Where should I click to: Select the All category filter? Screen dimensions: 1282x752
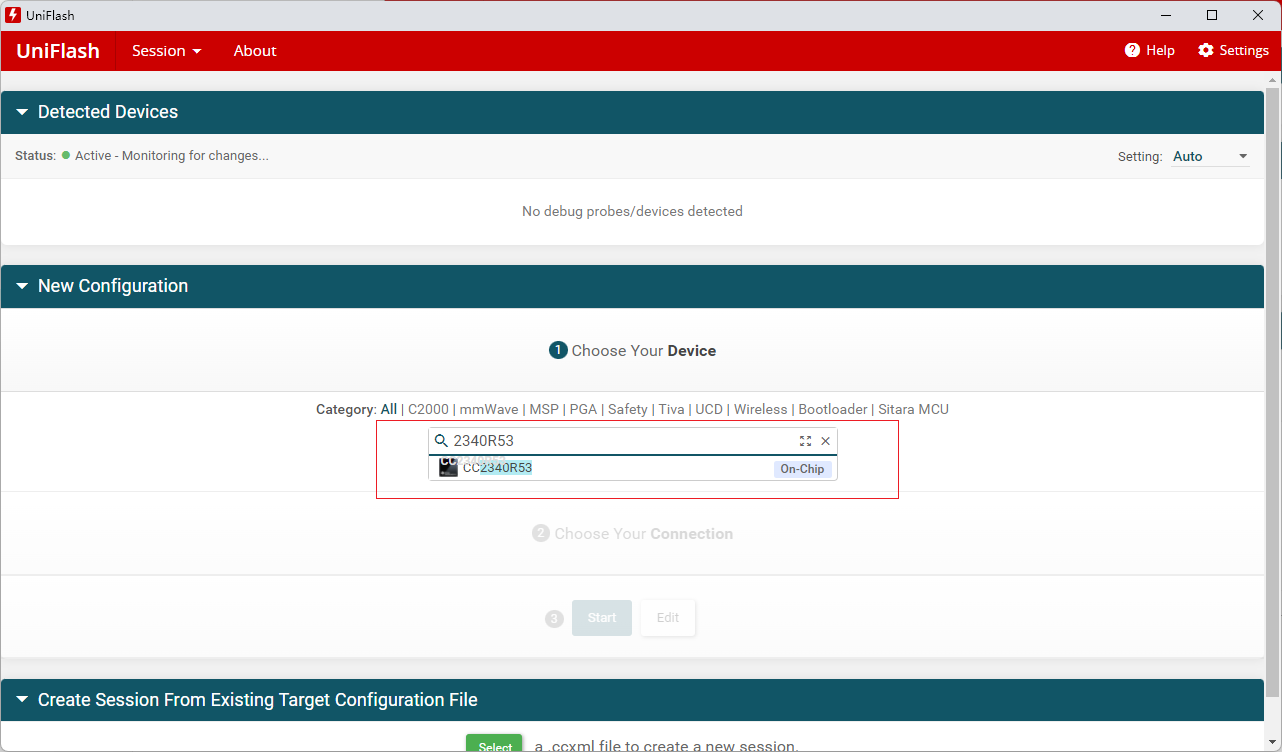point(389,409)
